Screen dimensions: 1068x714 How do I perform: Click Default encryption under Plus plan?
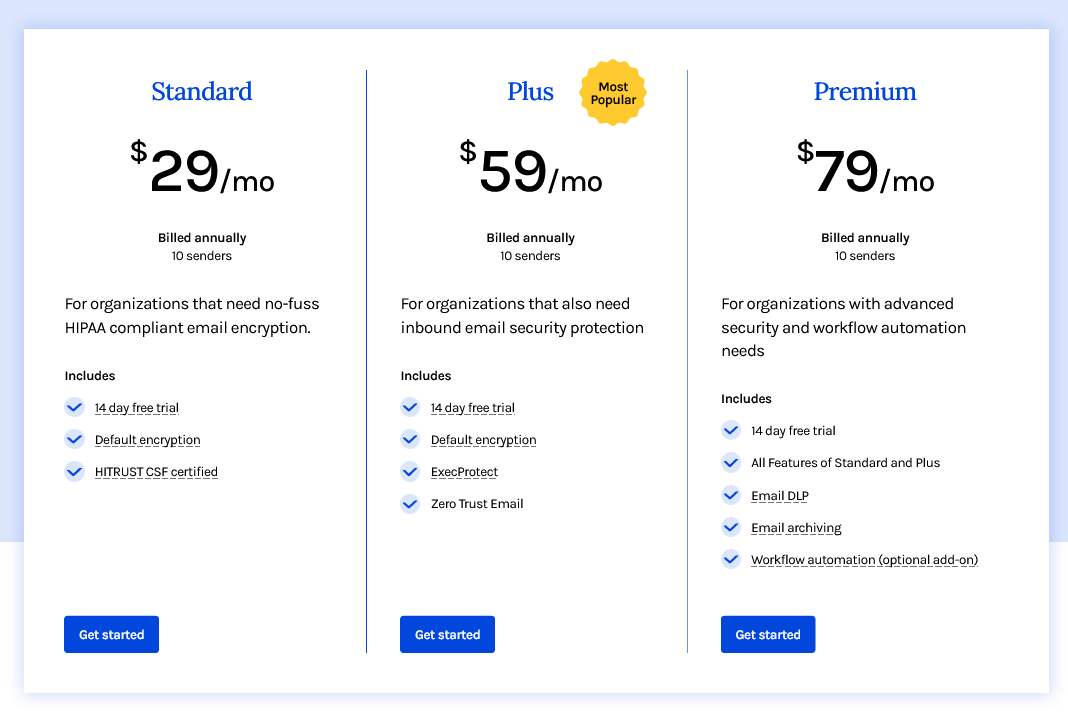coord(483,440)
